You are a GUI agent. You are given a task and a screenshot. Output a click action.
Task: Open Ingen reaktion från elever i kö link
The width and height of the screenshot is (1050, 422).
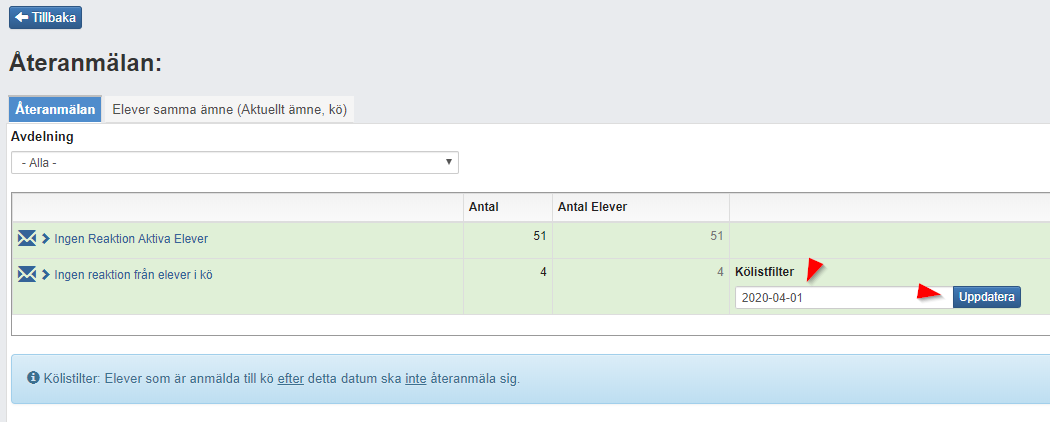(133, 273)
